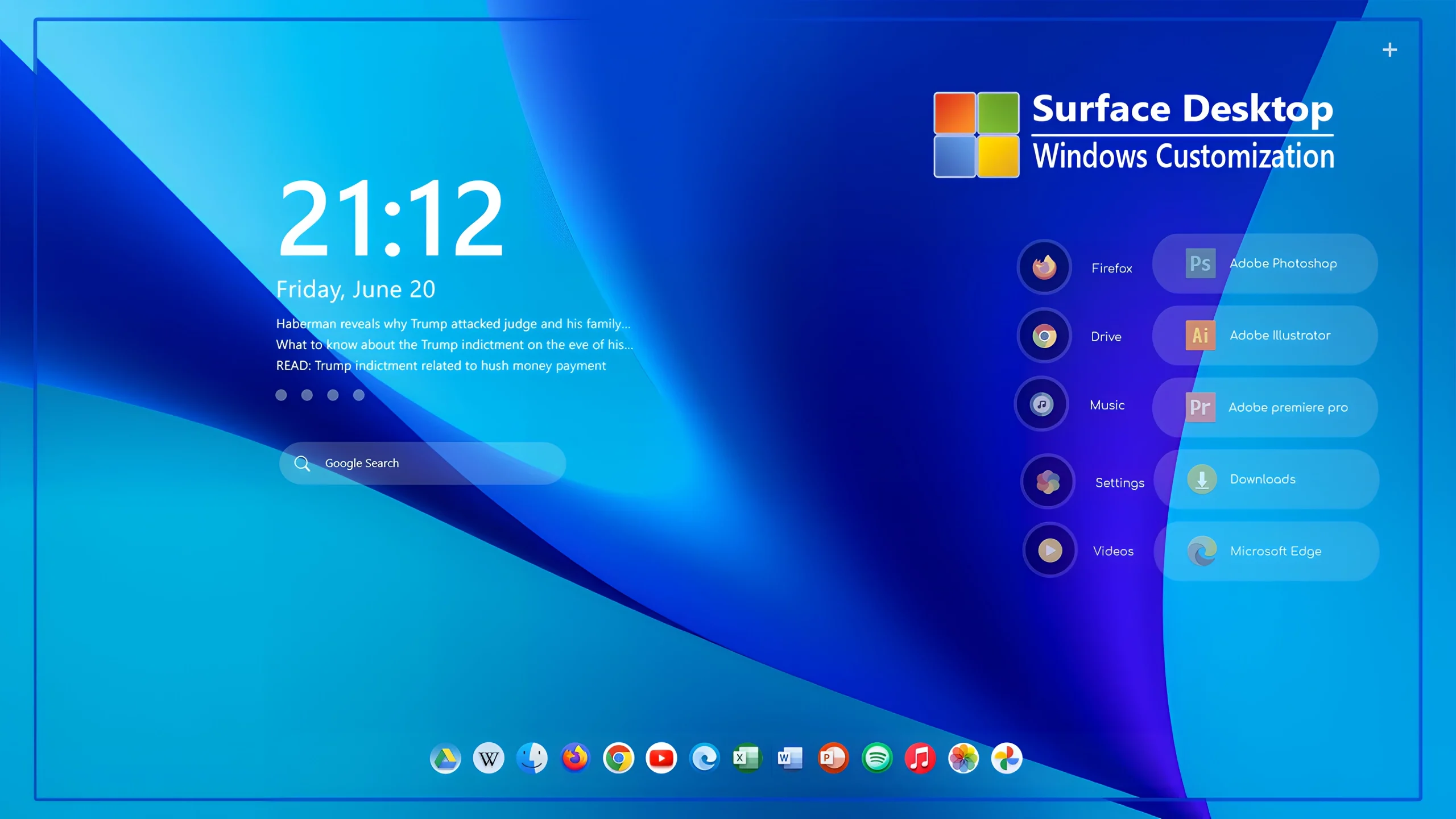Open Apple Photos in the dock
1456x819 pixels.
point(963,758)
